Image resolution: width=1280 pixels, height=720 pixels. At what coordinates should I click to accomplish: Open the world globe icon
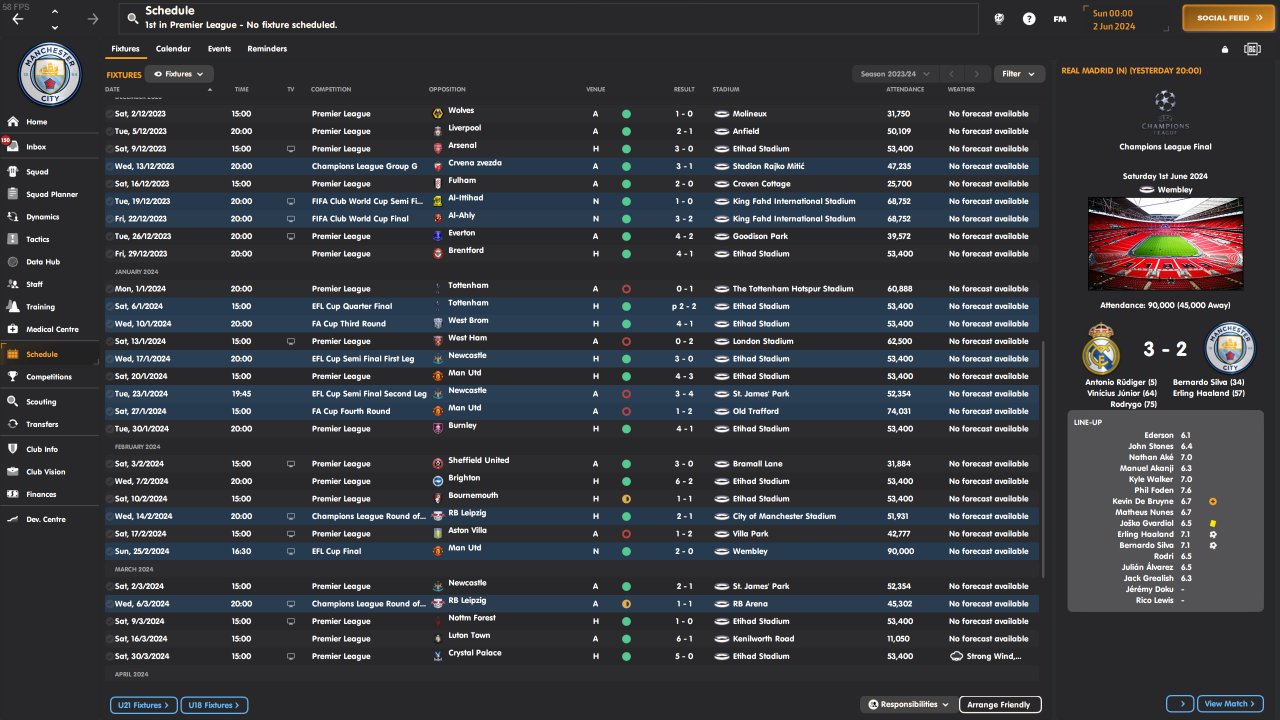998,18
